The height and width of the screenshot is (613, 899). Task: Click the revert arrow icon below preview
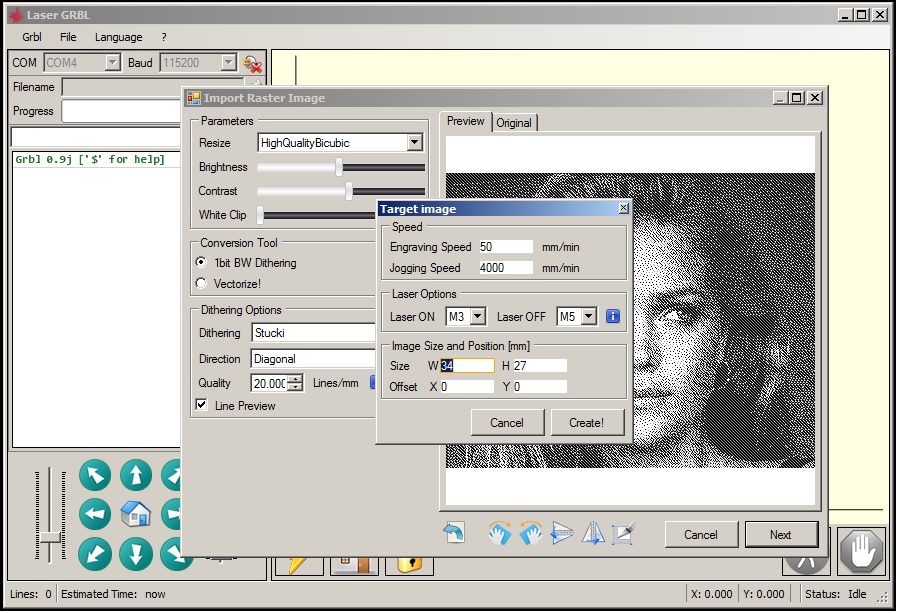[454, 534]
